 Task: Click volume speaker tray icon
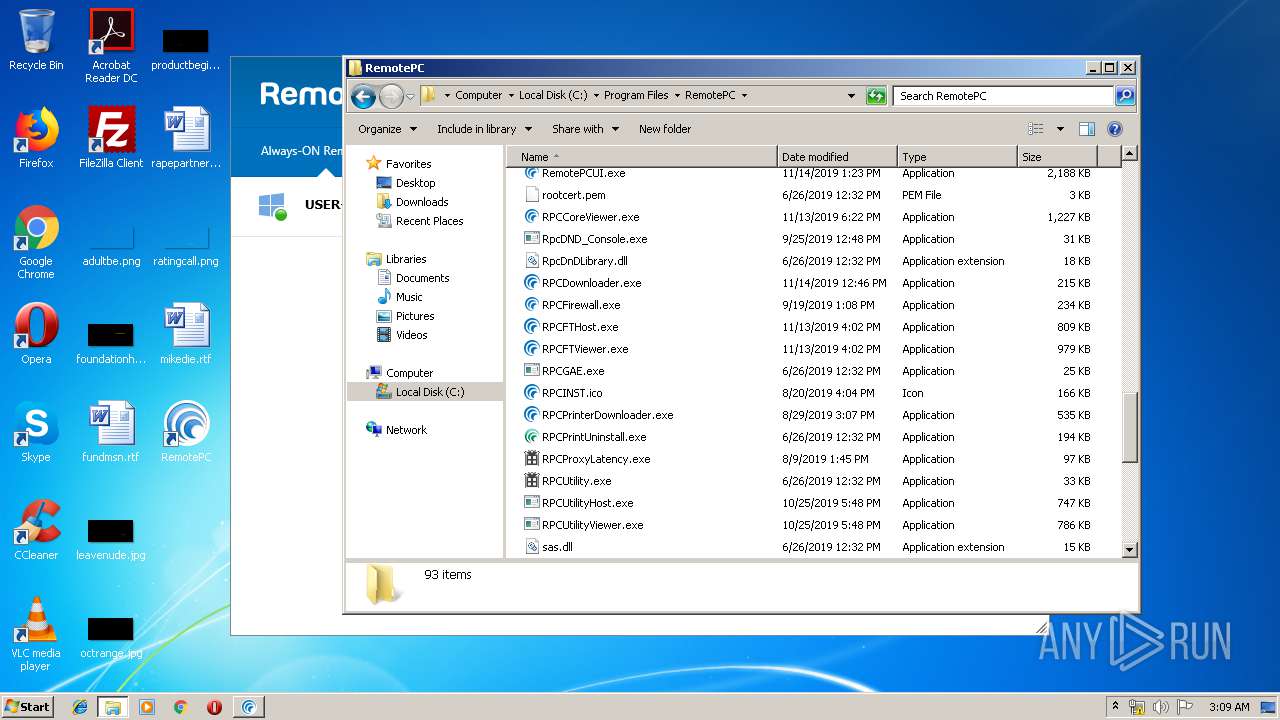pyautogui.click(x=1161, y=707)
